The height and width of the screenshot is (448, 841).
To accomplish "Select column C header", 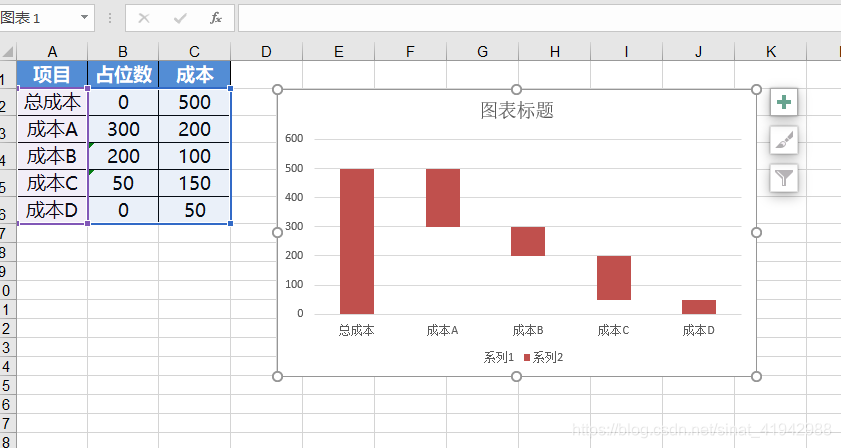I will point(194,52).
